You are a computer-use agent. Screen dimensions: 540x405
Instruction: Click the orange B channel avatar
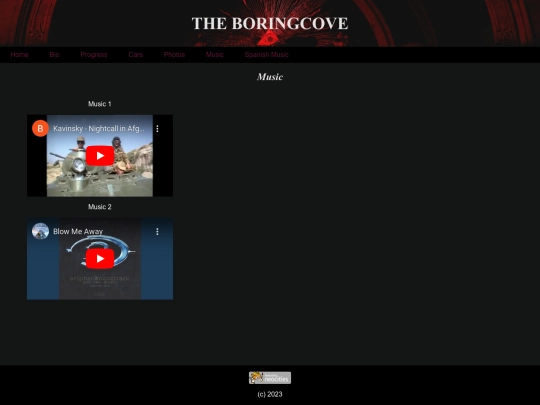coord(40,128)
